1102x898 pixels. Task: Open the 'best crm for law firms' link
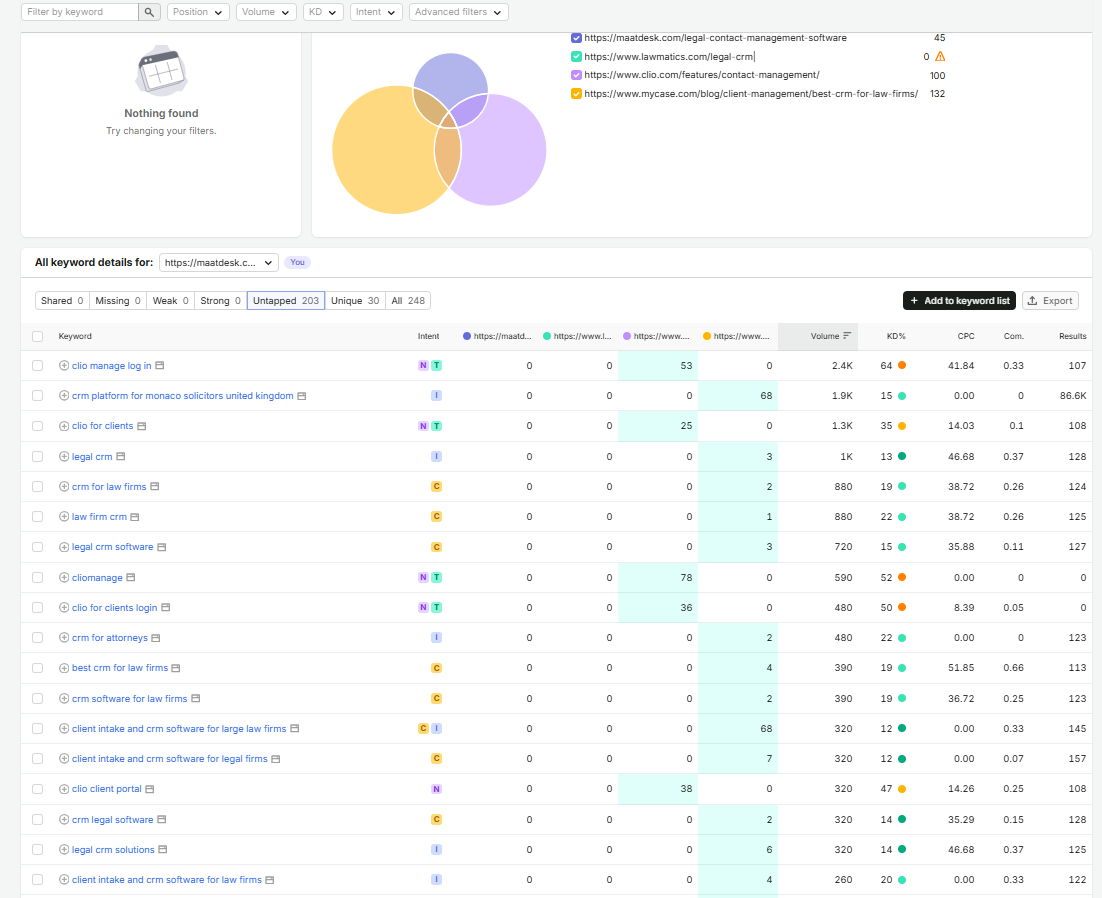120,668
